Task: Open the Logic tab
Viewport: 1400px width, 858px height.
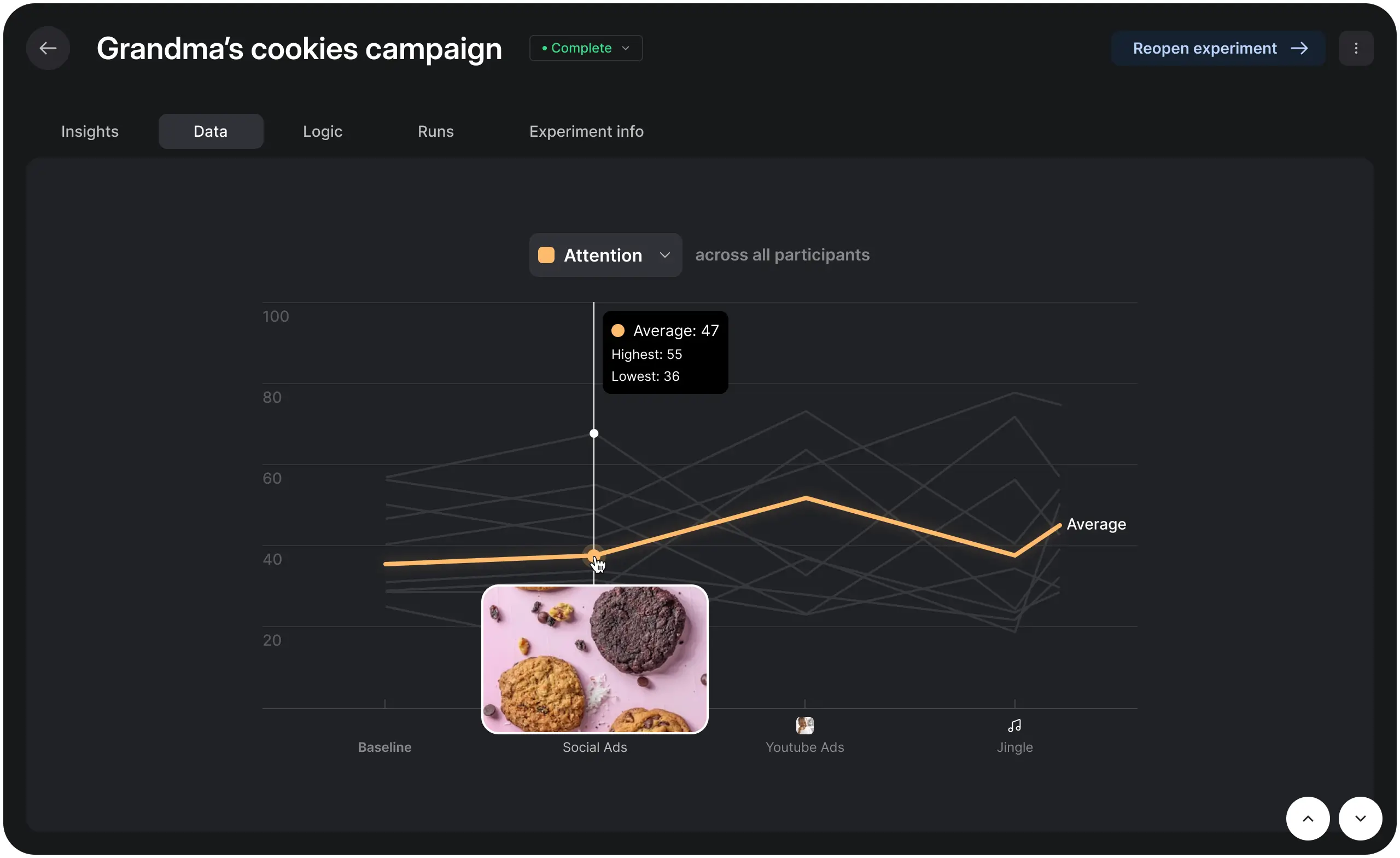Action: point(322,131)
